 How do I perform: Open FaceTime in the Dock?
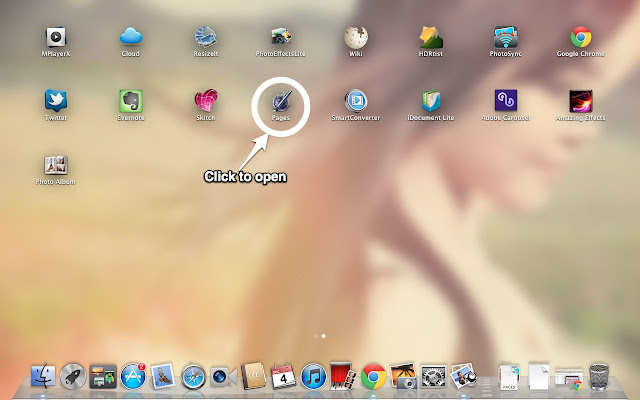pos(223,376)
